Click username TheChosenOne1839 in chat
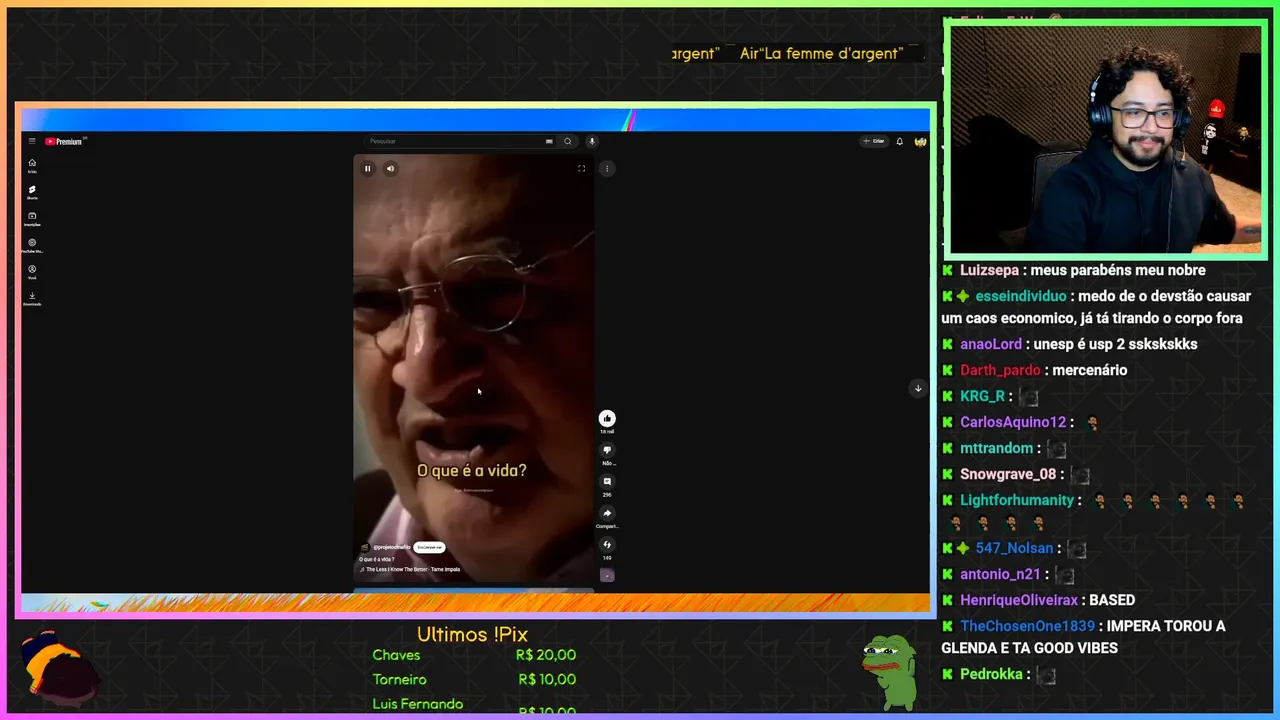1280x720 pixels. point(1027,626)
